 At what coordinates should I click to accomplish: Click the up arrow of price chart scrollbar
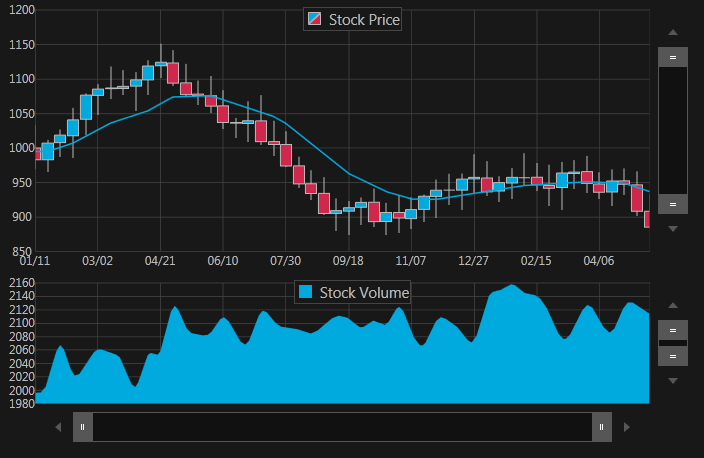[x=672, y=32]
